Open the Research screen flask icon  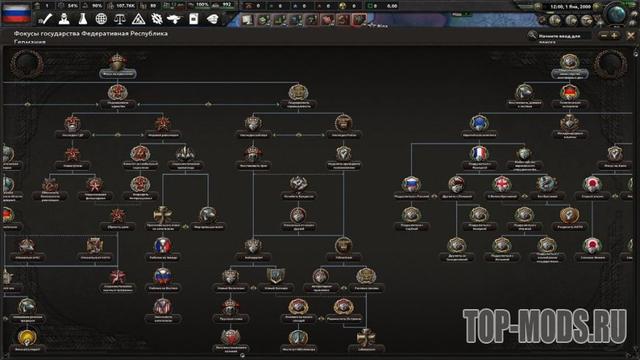tap(83, 19)
